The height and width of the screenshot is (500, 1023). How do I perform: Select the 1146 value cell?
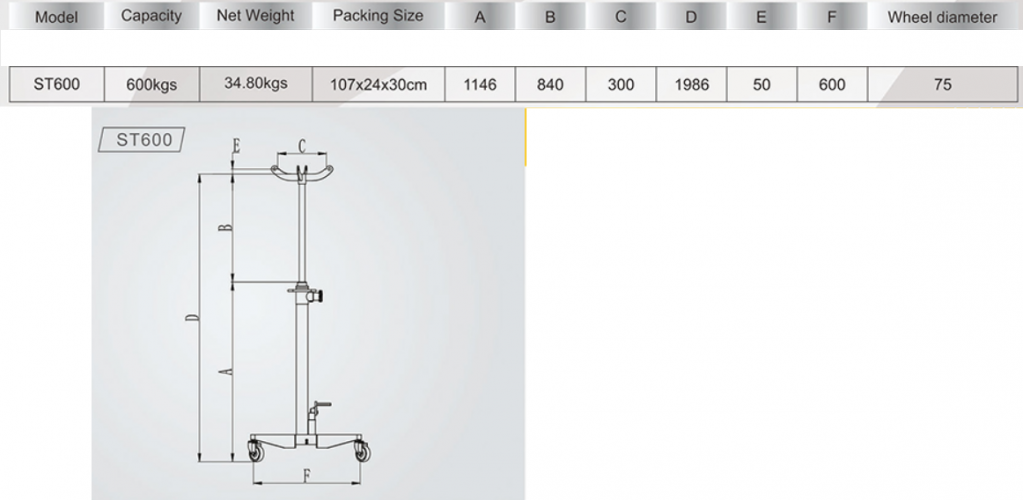click(x=480, y=84)
